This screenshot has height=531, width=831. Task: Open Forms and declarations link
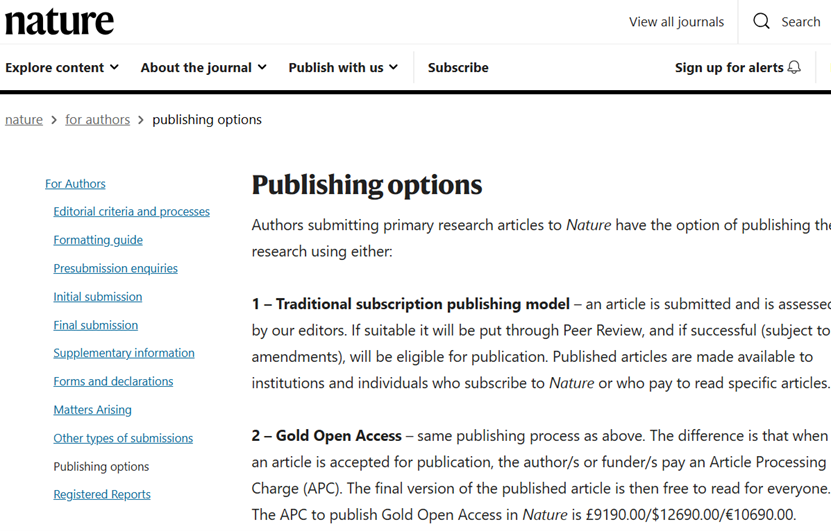pos(113,381)
